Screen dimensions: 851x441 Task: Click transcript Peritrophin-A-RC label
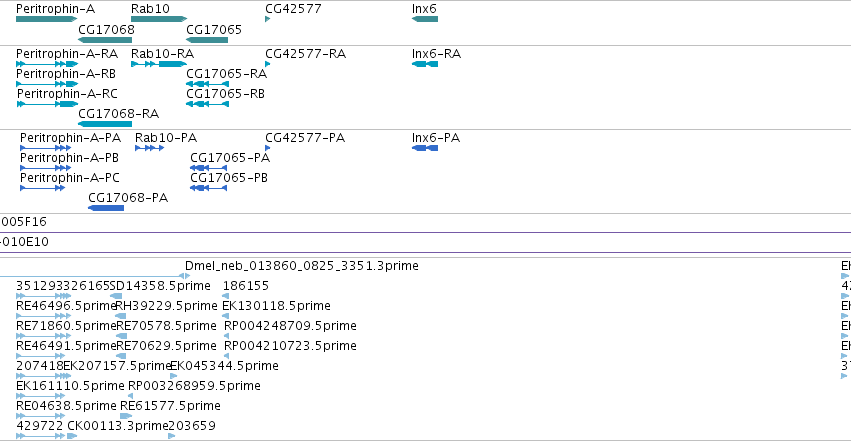point(67,94)
